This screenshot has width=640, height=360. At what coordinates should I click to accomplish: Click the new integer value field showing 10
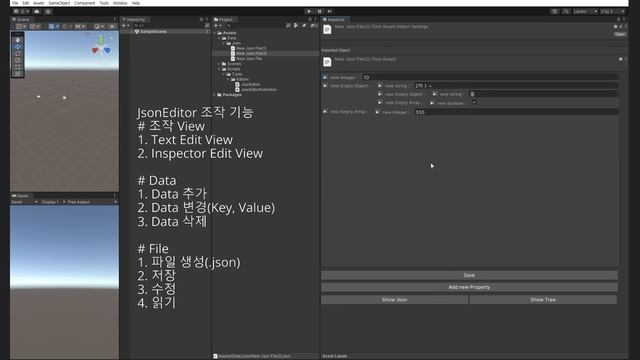[490, 77]
